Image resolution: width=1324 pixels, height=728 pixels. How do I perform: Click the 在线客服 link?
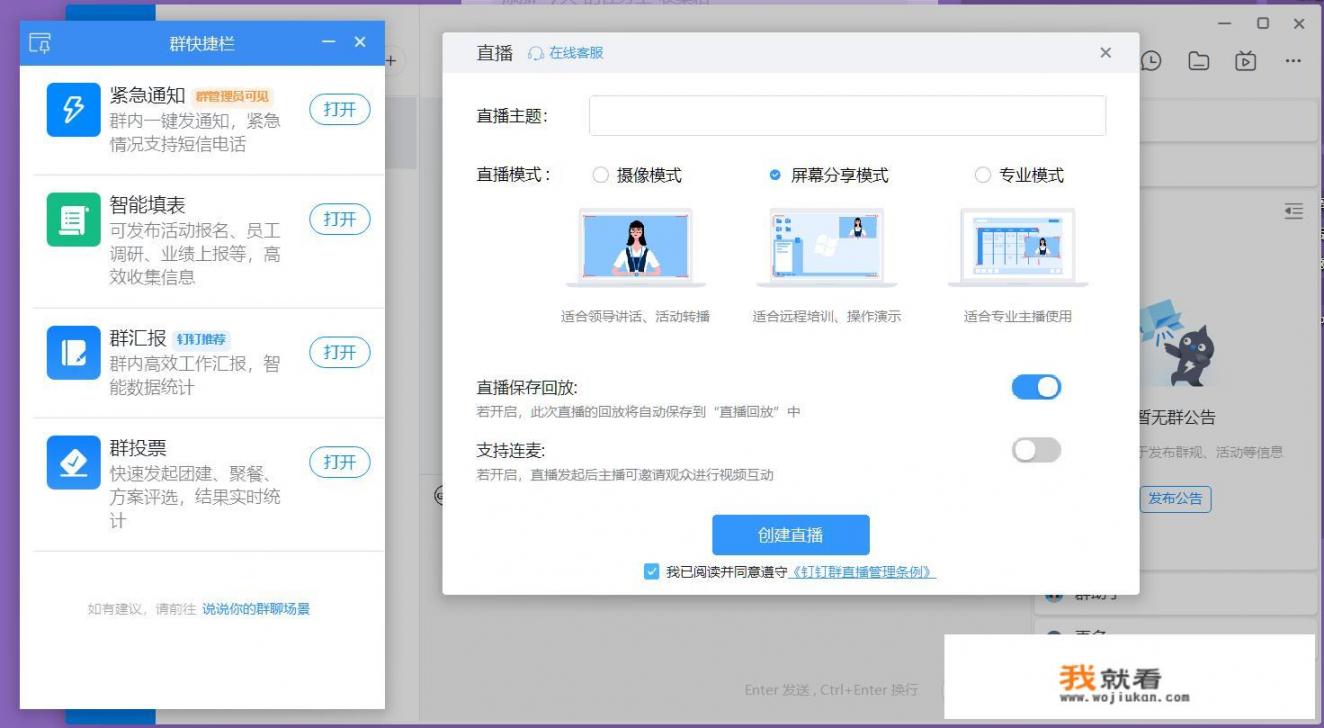point(576,53)
